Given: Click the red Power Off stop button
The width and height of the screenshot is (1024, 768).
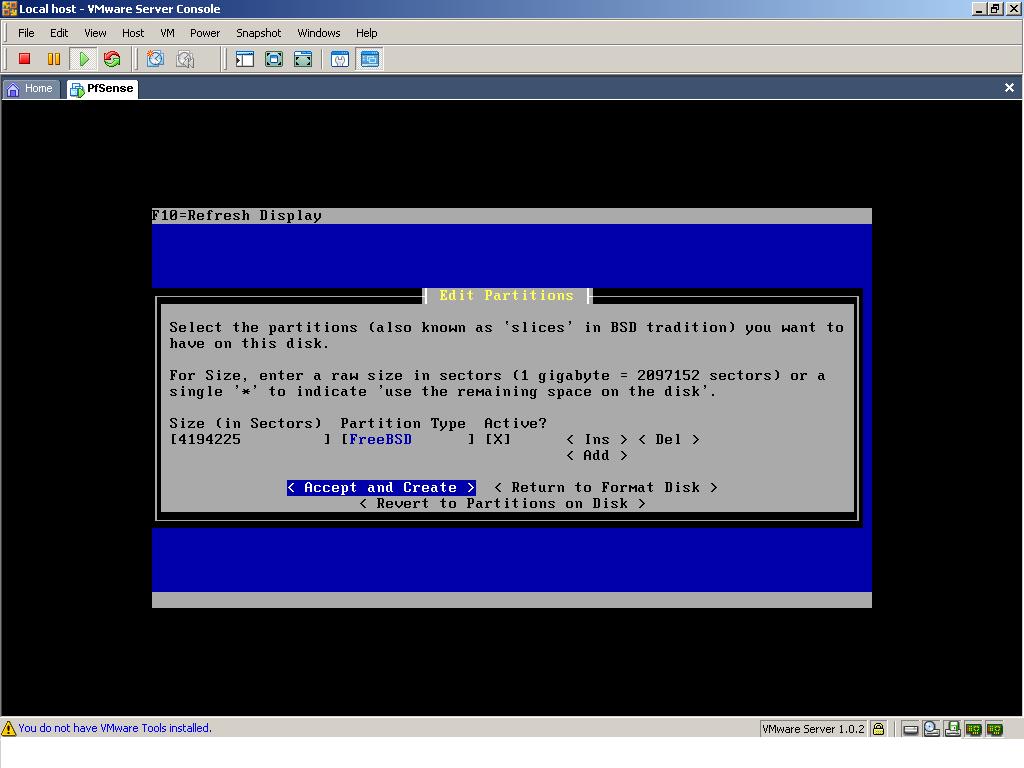Looking at the screenshot, I should pyautogui.click(x=25, y=59).
